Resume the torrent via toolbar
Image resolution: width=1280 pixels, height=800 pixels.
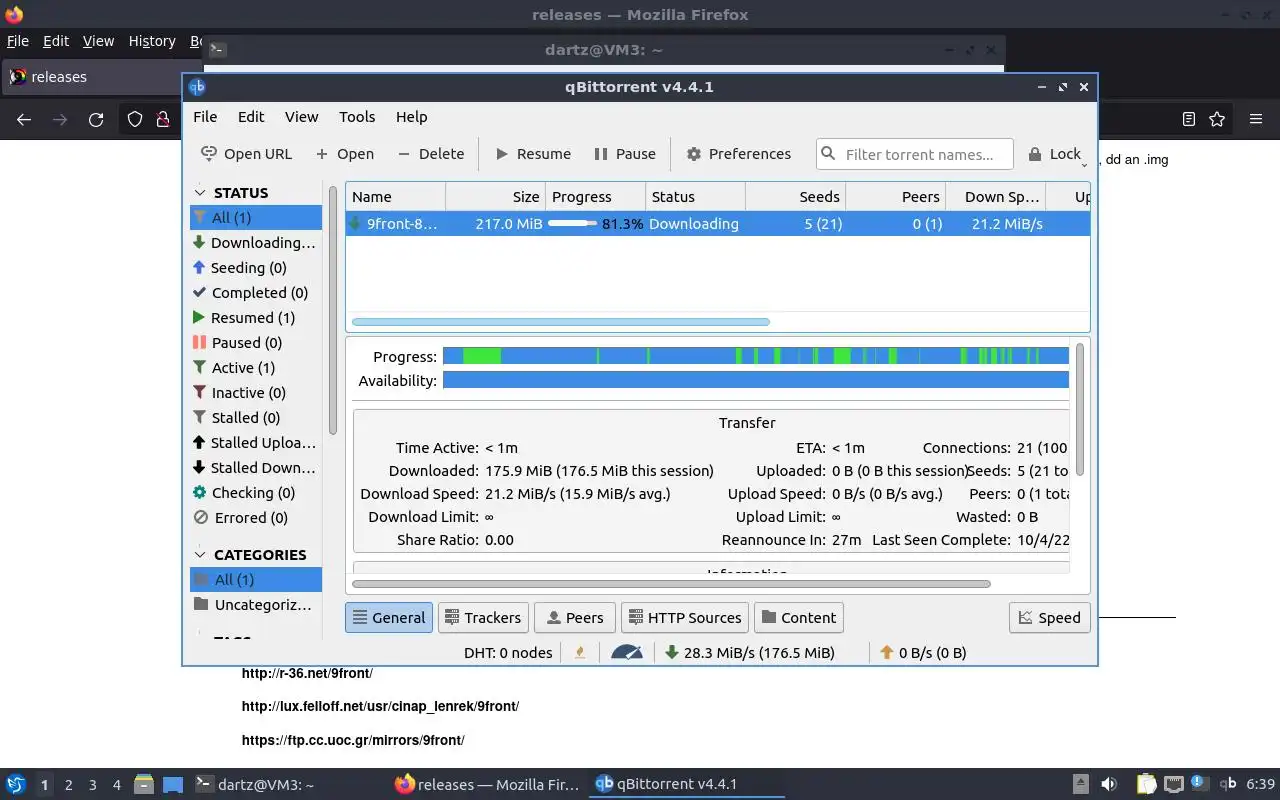pos(533,154)
